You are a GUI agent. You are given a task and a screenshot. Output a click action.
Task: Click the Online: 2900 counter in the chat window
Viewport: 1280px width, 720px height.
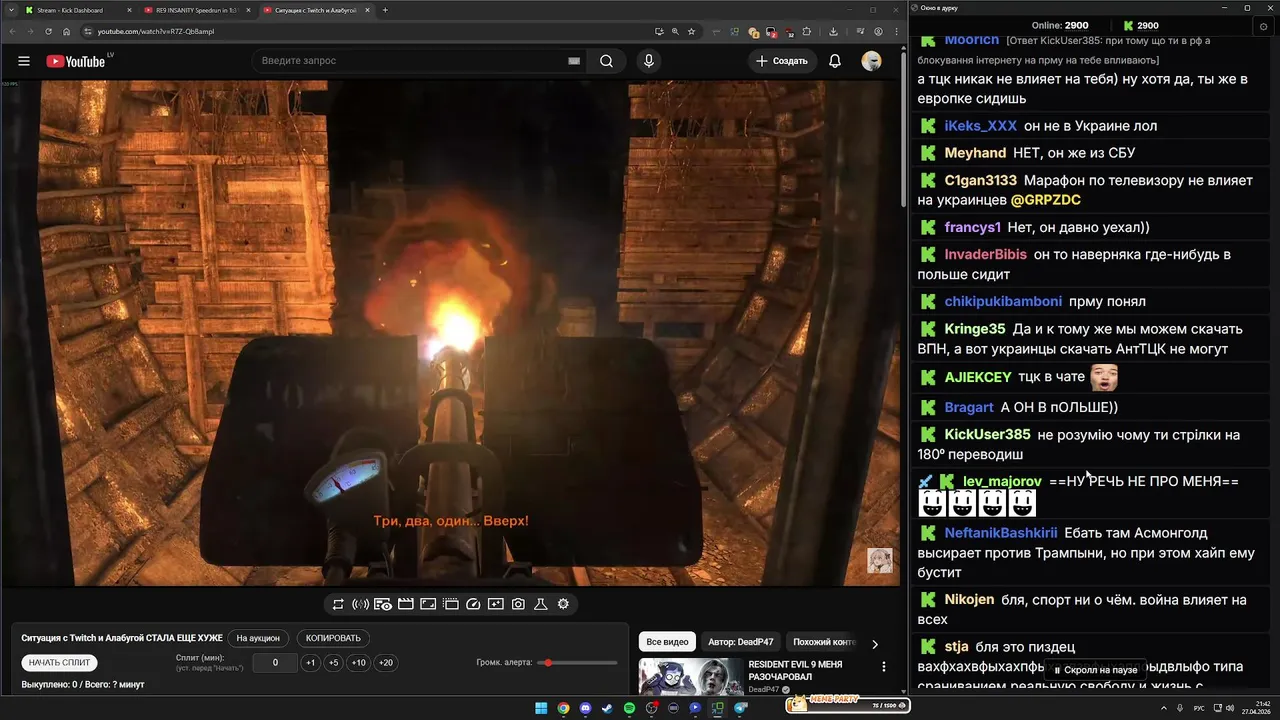[x=1060, y=25]
